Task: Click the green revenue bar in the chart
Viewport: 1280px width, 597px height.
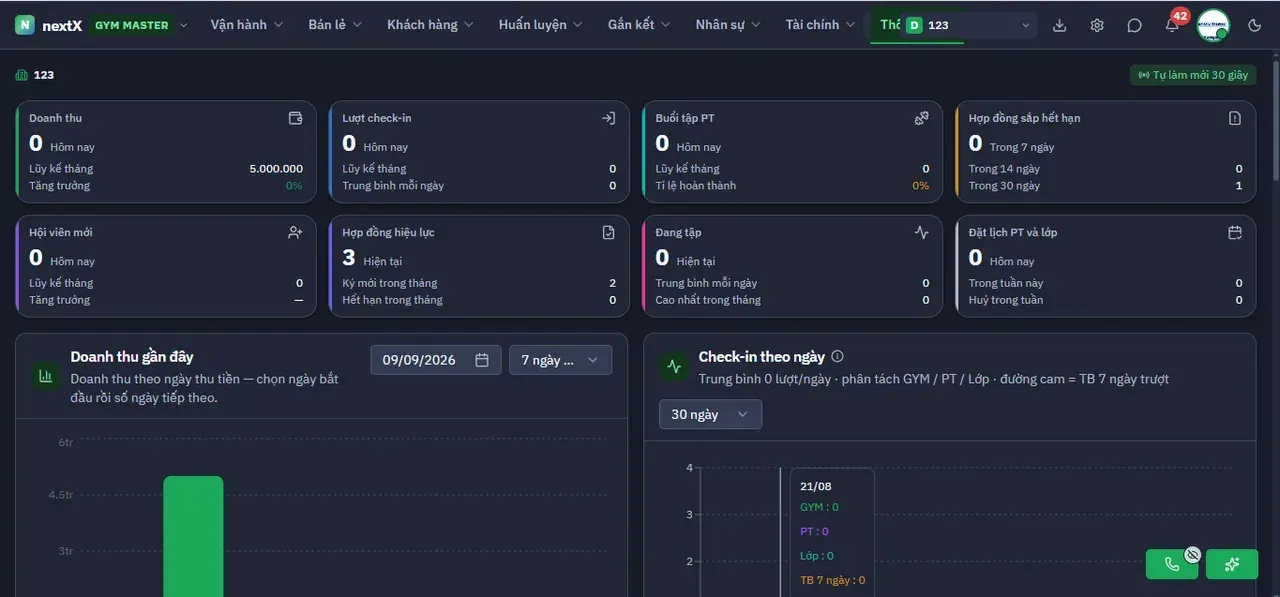Action: pos(193,536)
